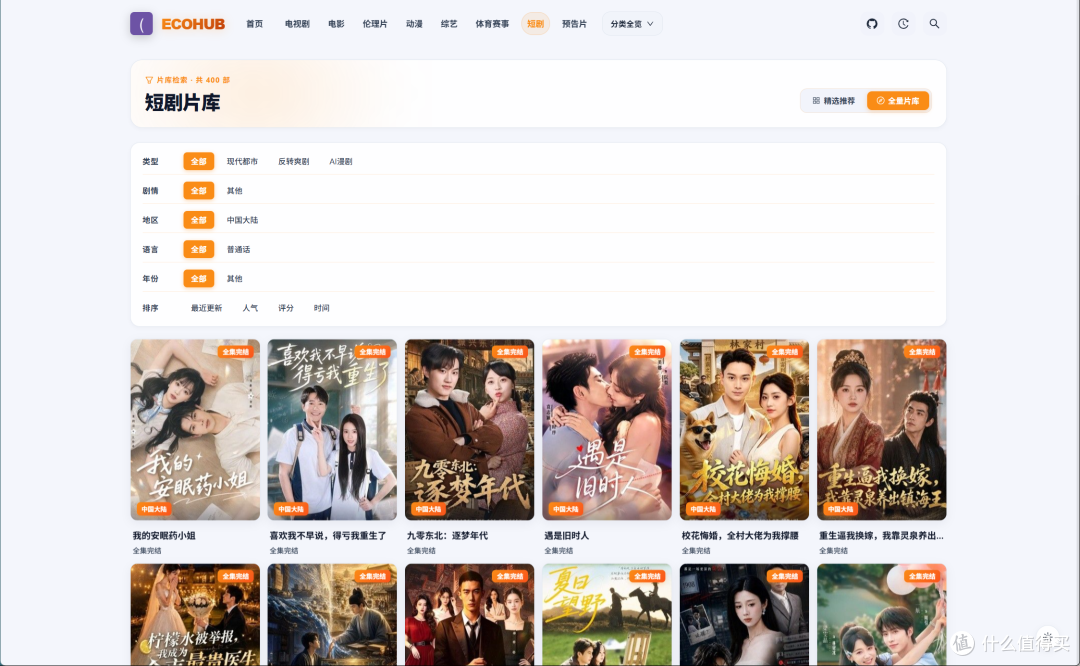Open the 伦理片 nav item
This screenshot has width=1080, height=666.
(x=375, y=23)
